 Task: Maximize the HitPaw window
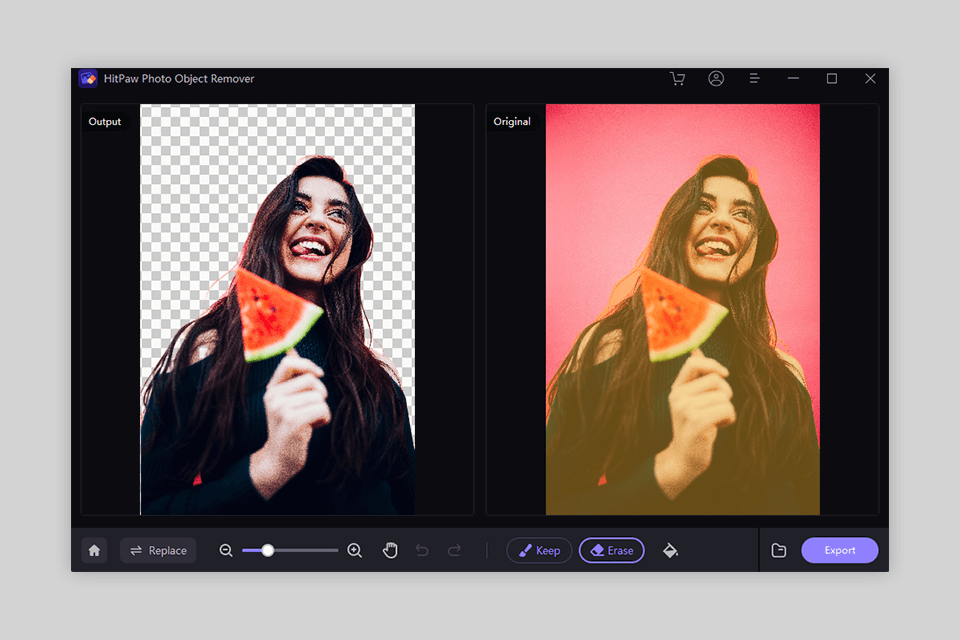click(x=831, y=78)
